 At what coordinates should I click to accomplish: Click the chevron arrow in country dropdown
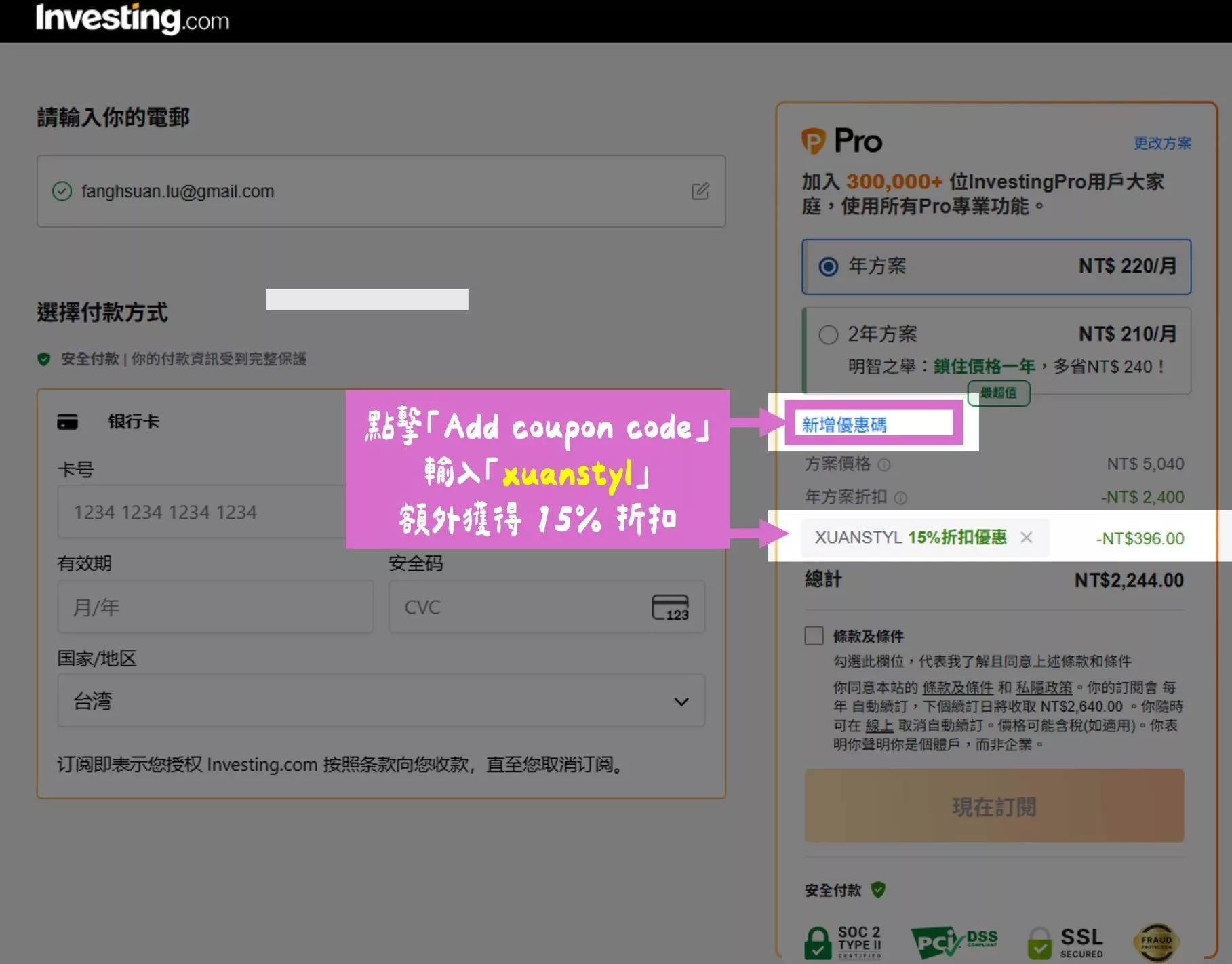[681, 702]
